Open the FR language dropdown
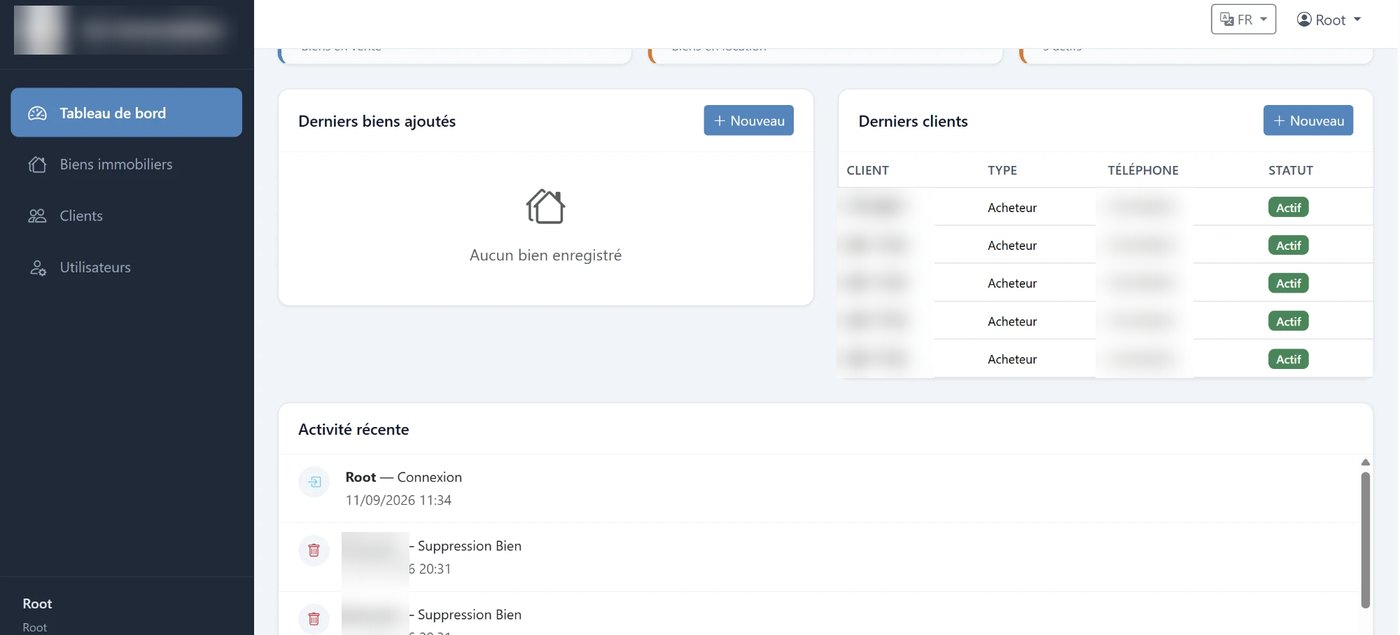 click(x=1243, y=19)
